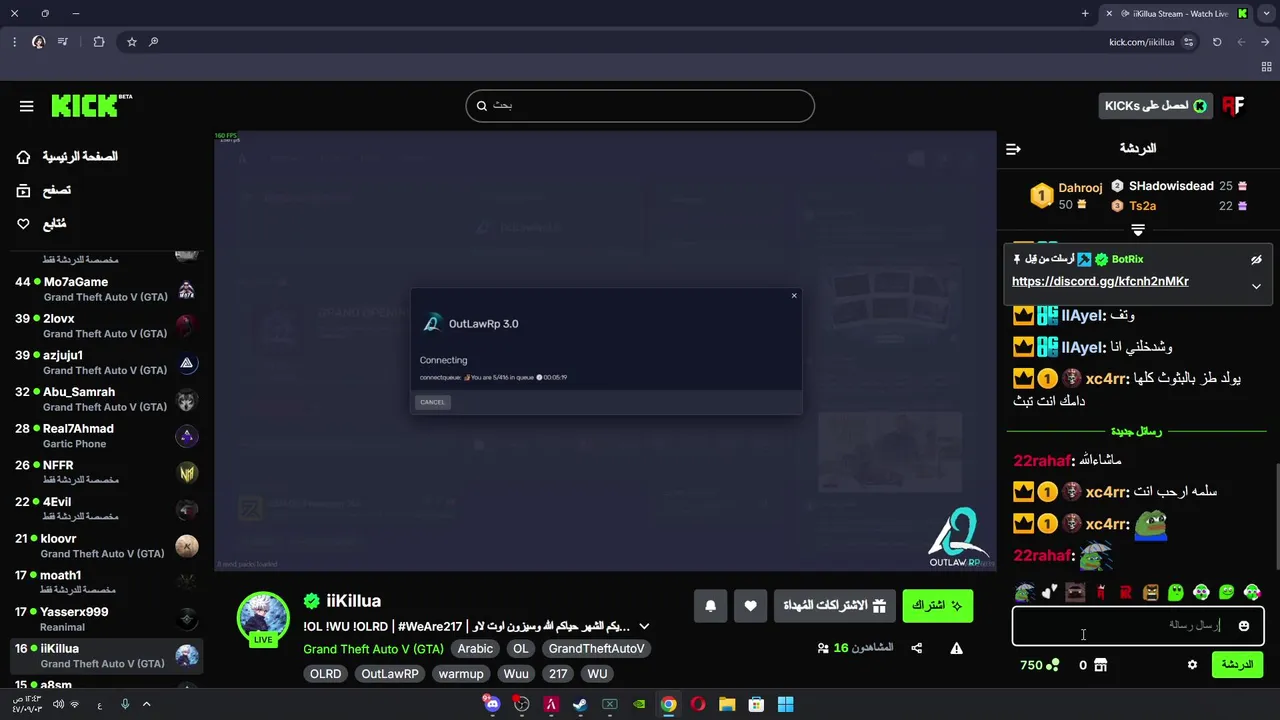
Task: Expand the stream title chevron
Action: [644, 627]
